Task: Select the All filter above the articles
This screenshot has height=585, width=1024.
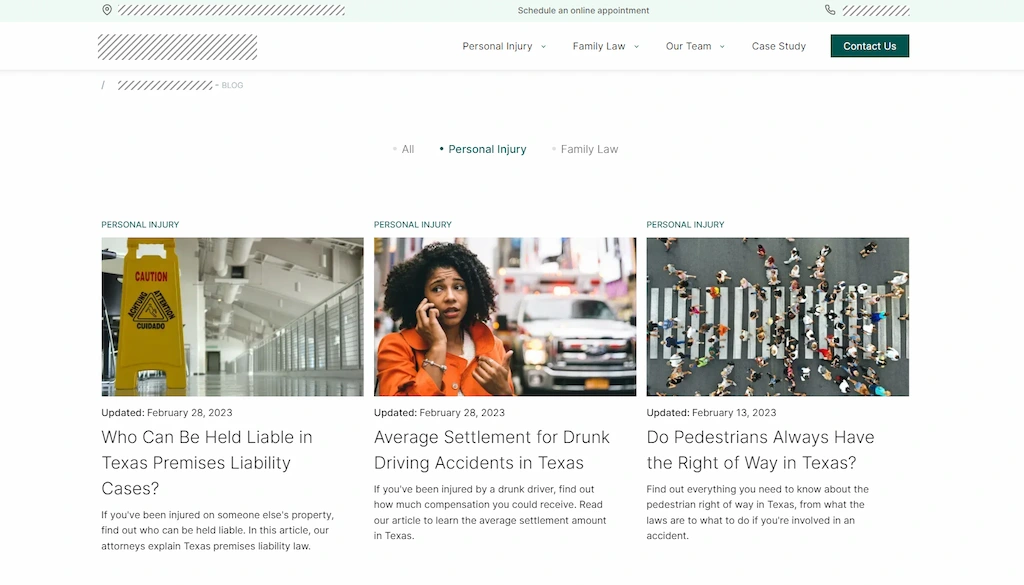Action: (408, 148)
